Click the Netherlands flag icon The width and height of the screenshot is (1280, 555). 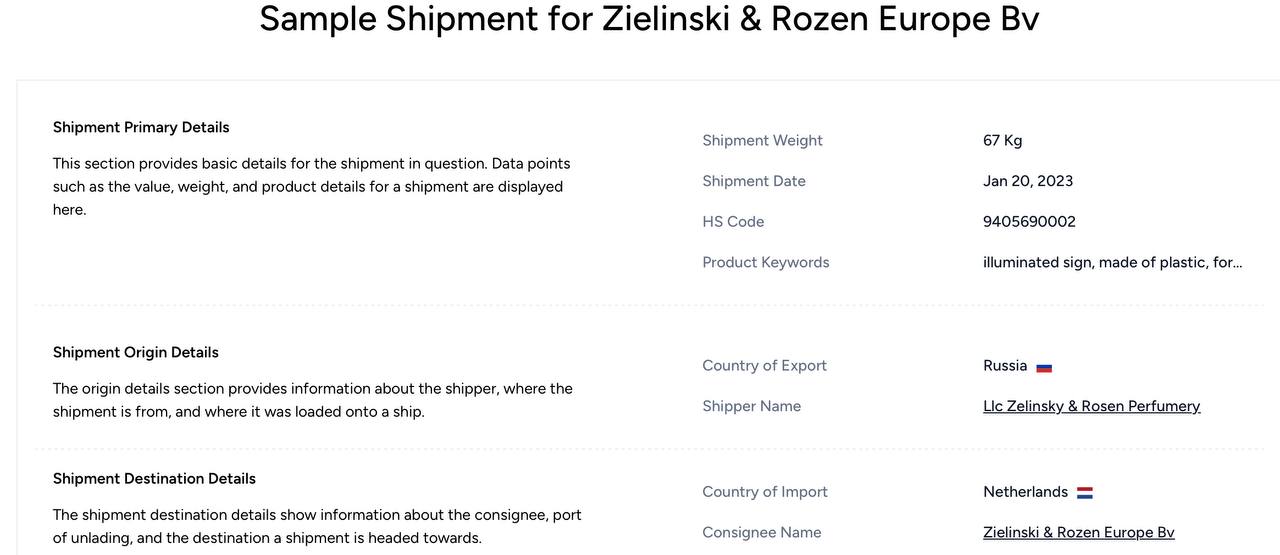(1085, 493)
